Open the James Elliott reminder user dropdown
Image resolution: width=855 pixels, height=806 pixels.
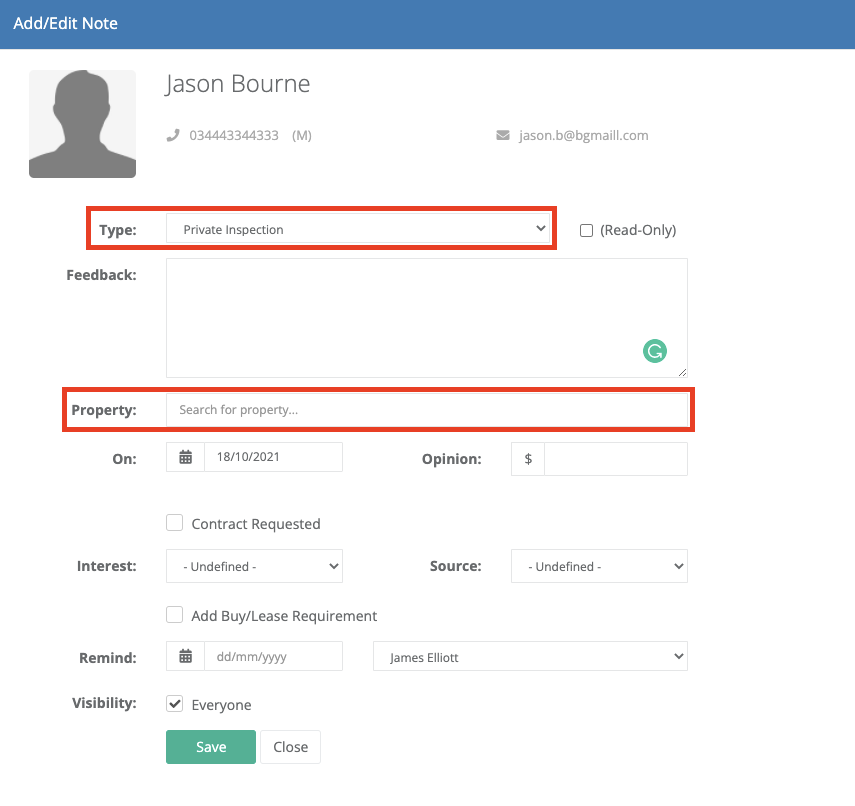[x=530, y=657]
